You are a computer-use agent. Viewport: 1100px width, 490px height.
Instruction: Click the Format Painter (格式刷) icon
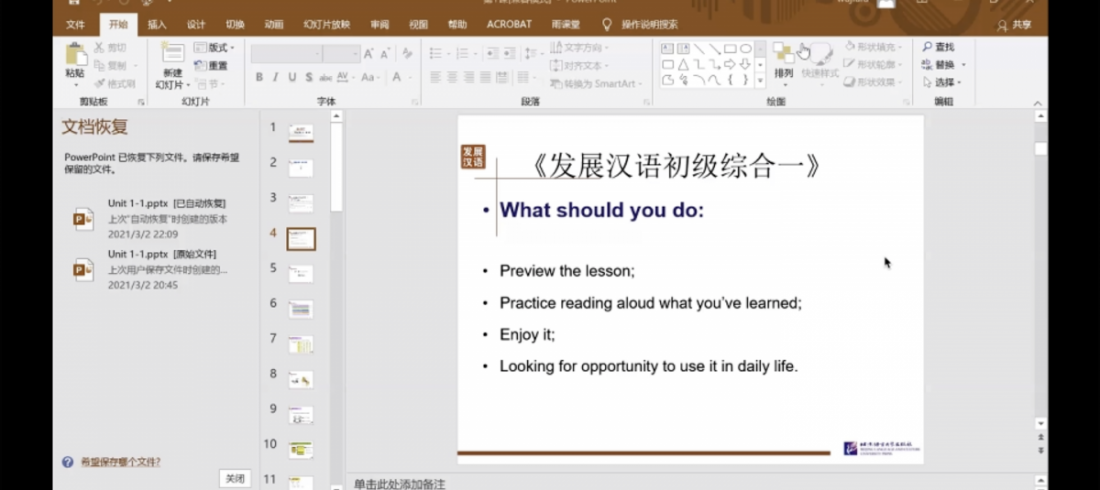(99, 84)
